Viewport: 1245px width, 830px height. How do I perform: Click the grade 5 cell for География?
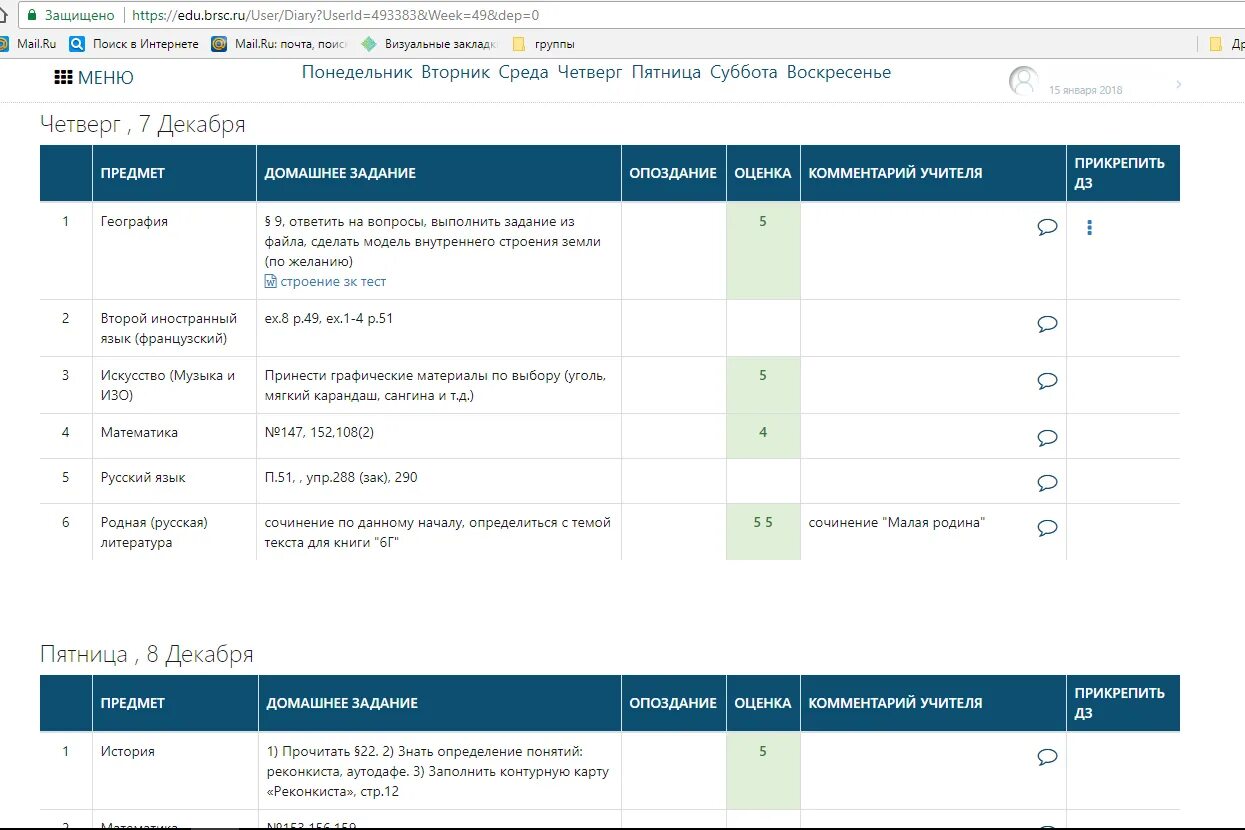point(763,251)
